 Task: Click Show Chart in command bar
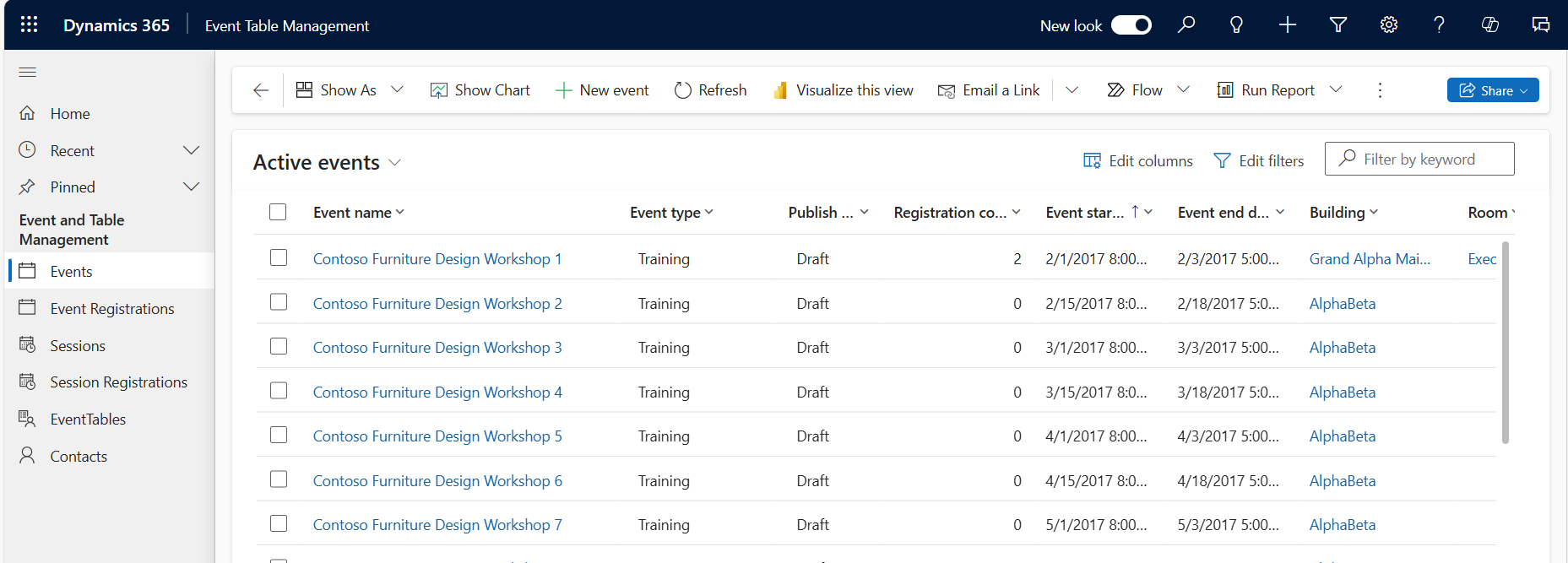pyautogui.click(x=480, y=89)
